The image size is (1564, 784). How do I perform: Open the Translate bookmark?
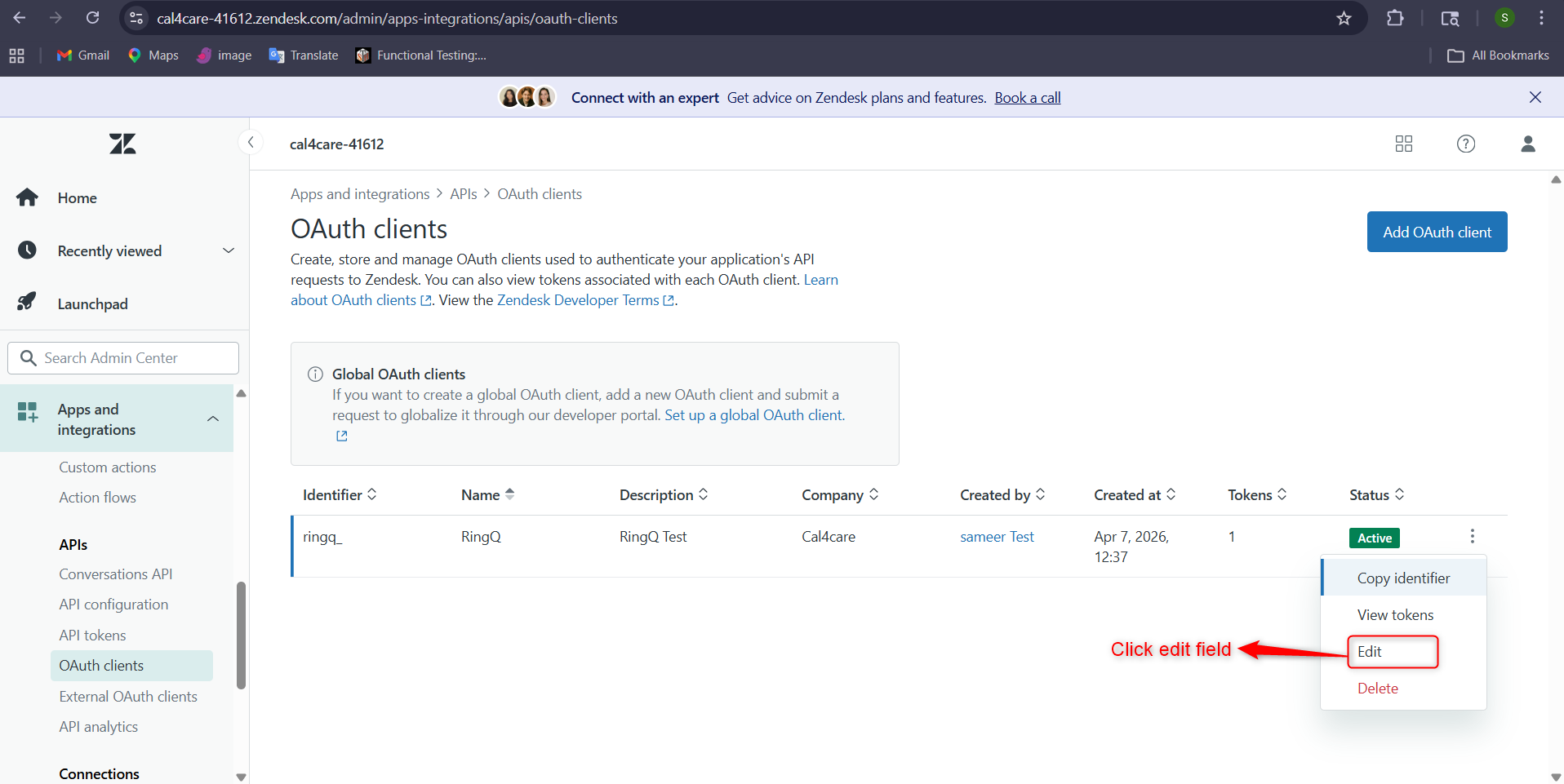pyautogui.click(x=303, y=55)
